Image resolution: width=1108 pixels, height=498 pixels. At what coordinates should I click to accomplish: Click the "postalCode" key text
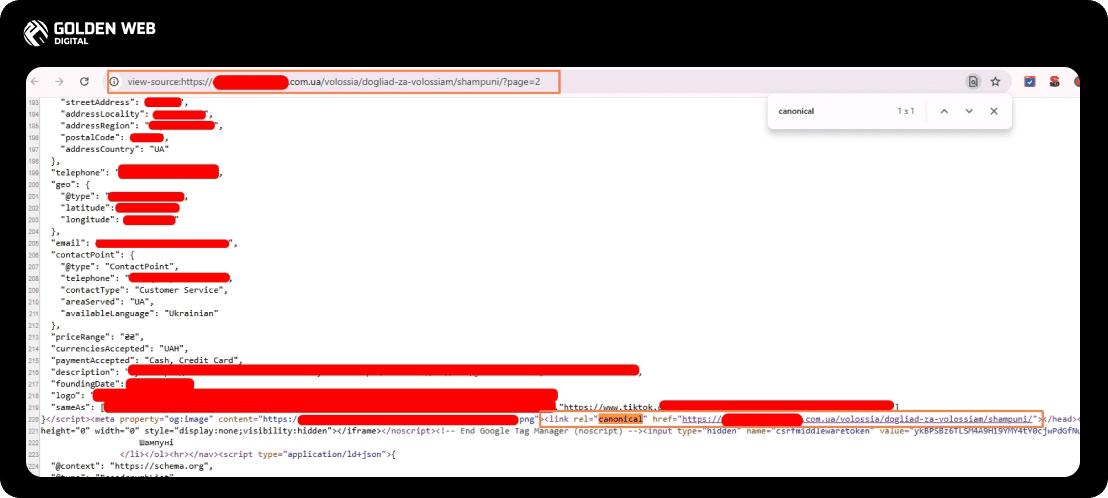89,137
